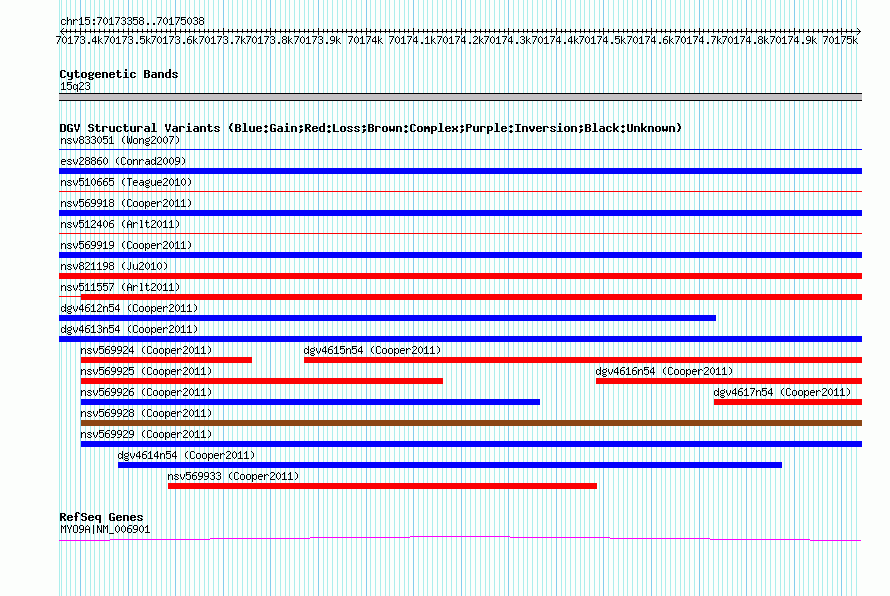Open the dgv4616n54 (Cooper2011) label
Screen dimensions: 890x596
[664, 371]
